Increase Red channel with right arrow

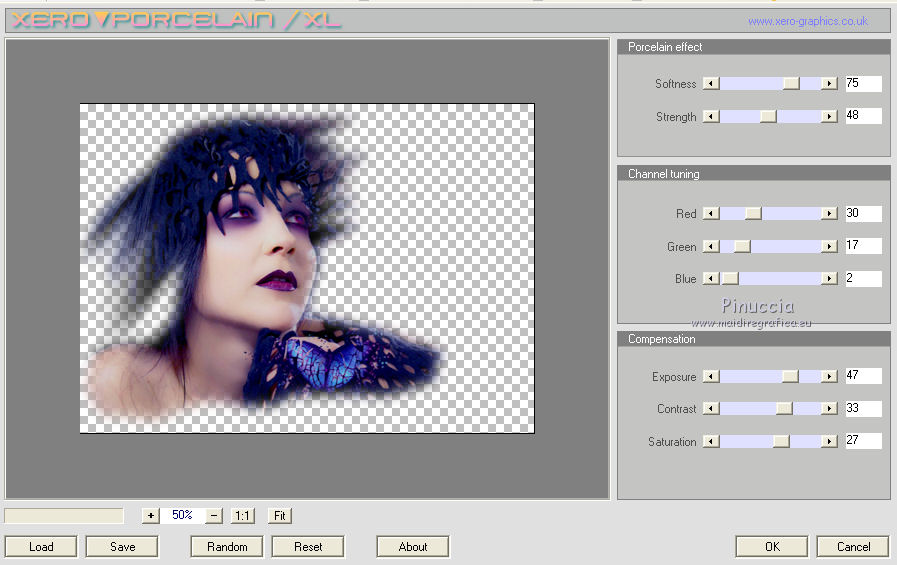coord(829,213)
